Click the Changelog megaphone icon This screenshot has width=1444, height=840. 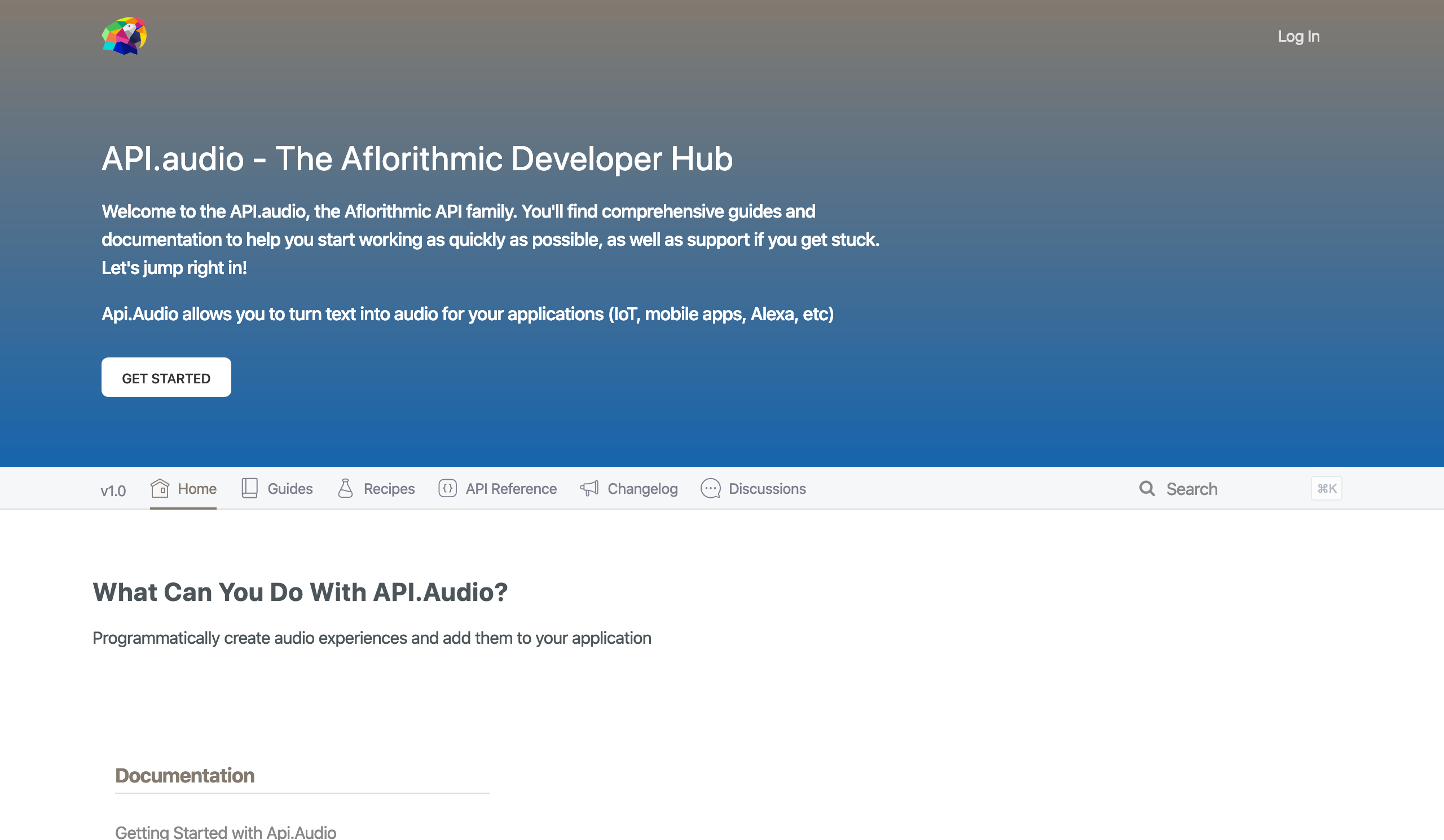click(589, 488)
